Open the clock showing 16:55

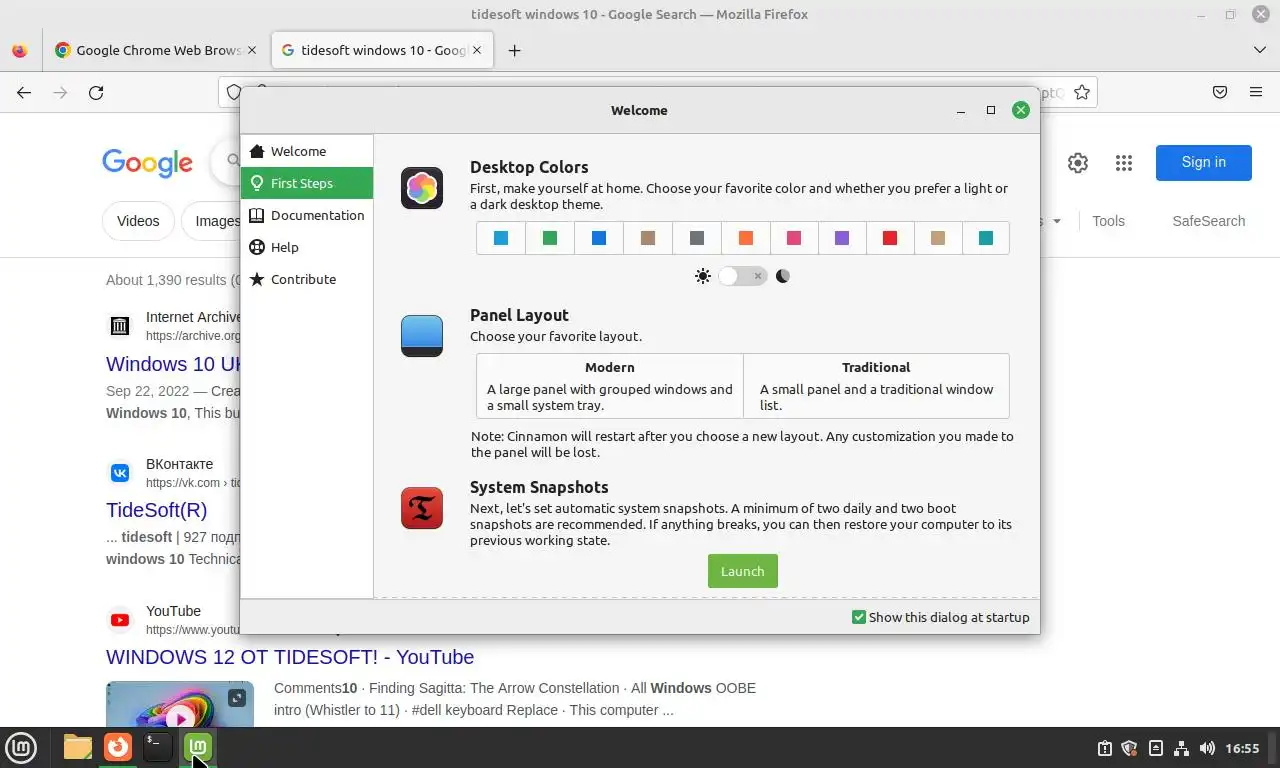click(1242, 748)
